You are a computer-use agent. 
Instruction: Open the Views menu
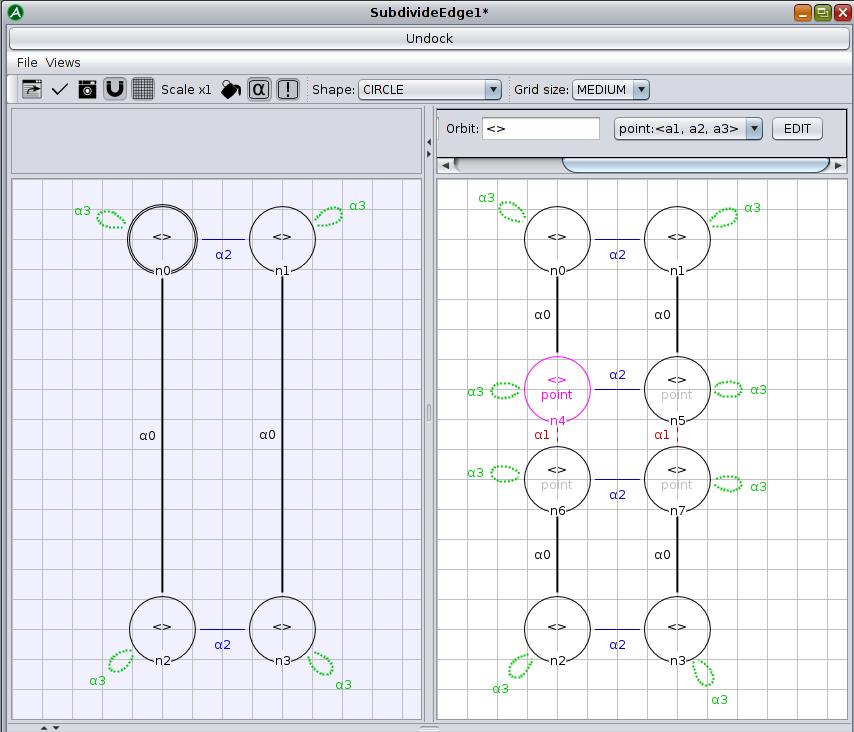click(x=63, y=63)
